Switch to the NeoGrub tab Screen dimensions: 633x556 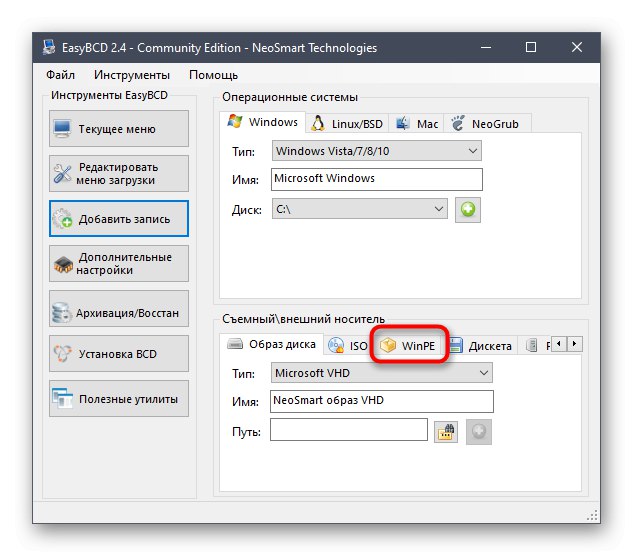coord(487,124)
